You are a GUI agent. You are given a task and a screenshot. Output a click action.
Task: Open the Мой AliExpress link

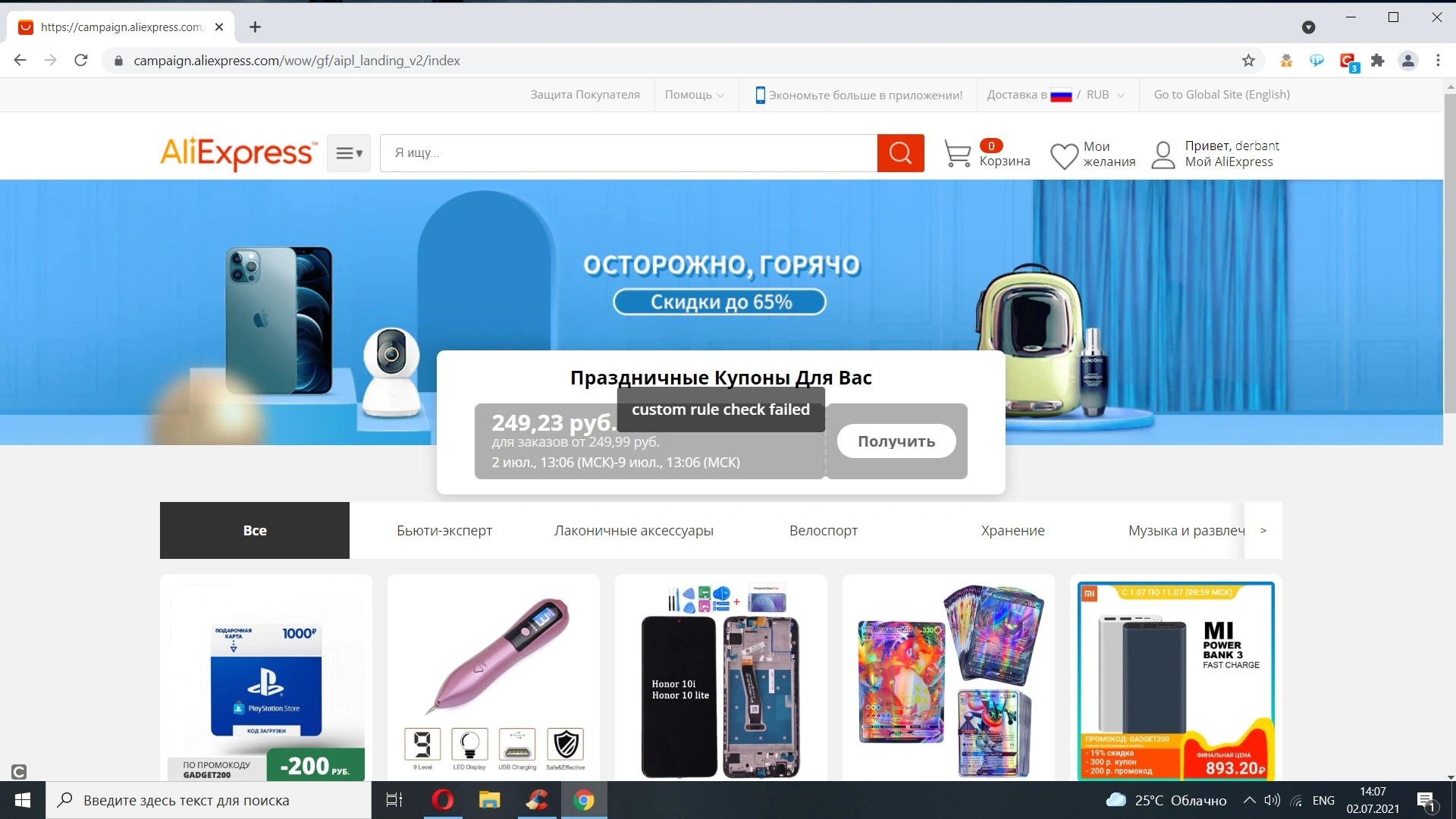tap(1228, 162)
